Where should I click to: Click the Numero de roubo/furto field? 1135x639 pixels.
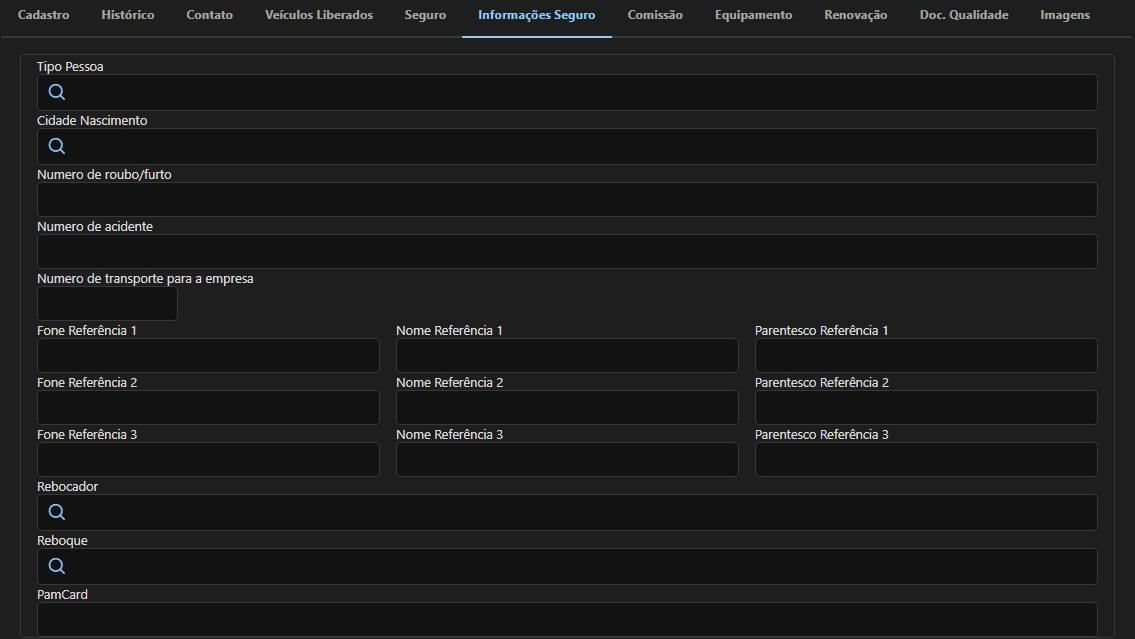pos(567,199)
